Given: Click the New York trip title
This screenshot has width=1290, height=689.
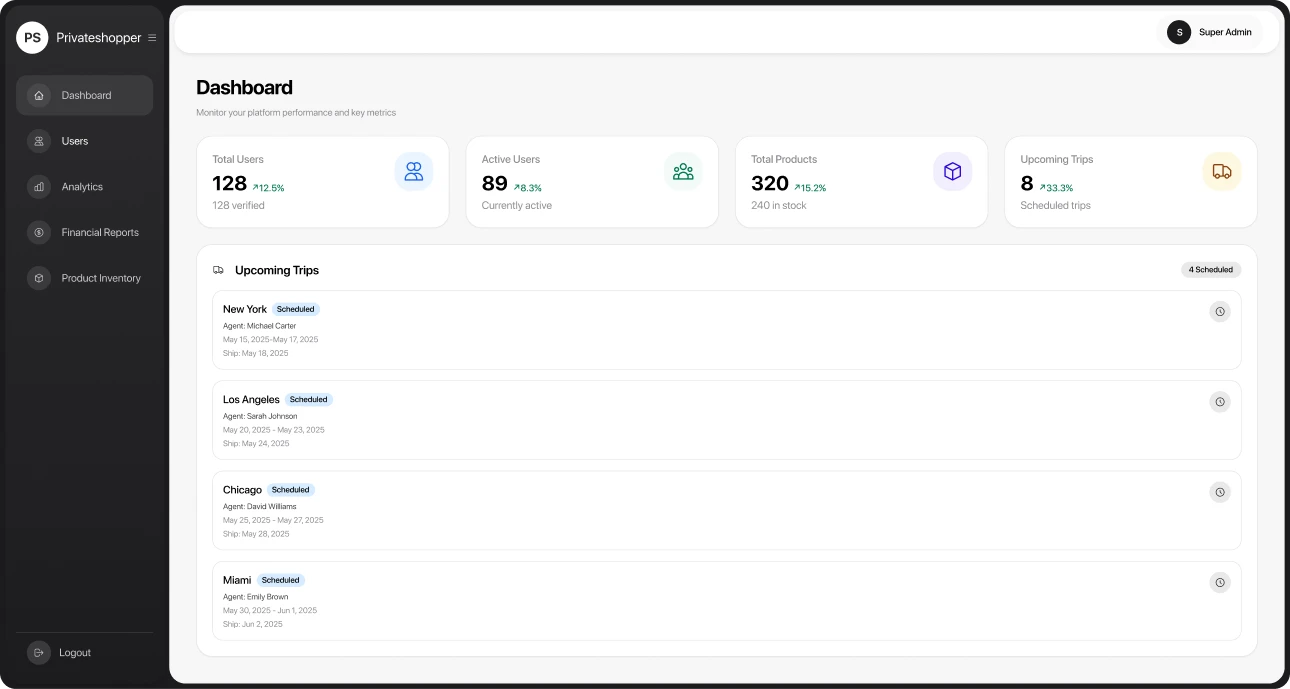Looking at the screenshot, I should coord(245,309).
